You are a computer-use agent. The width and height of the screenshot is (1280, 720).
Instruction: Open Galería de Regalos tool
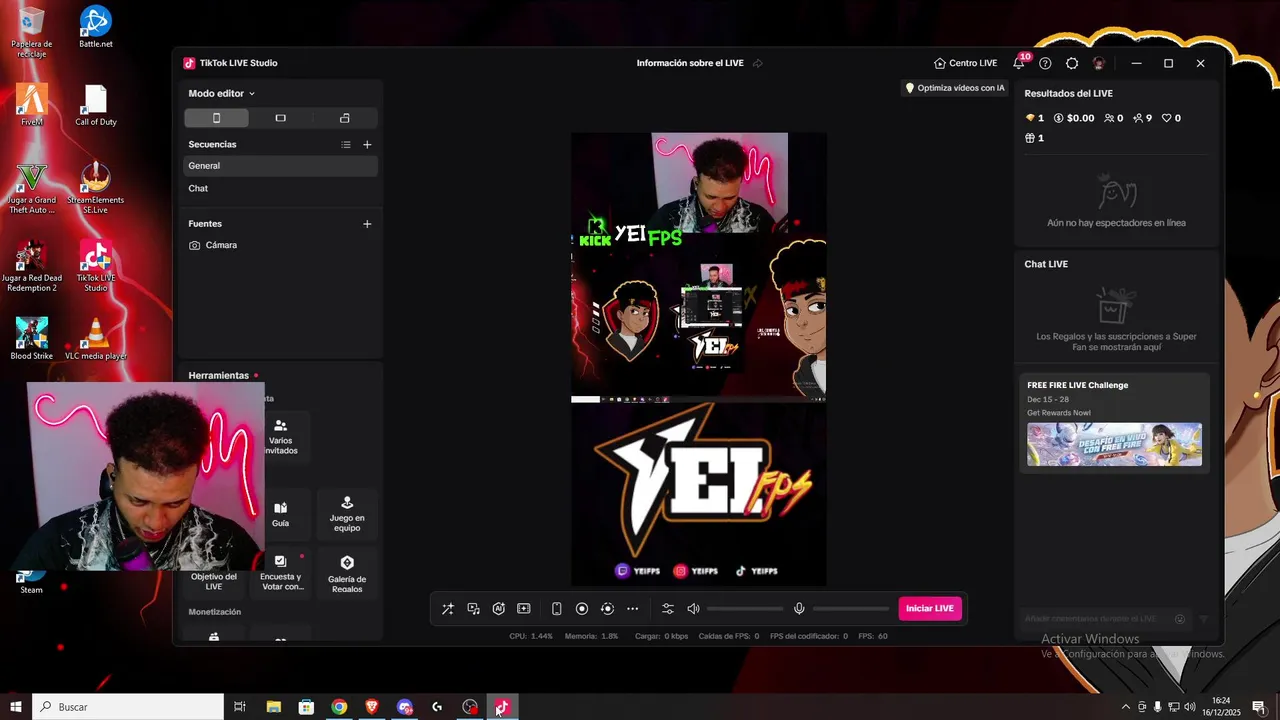pos(347,574)
